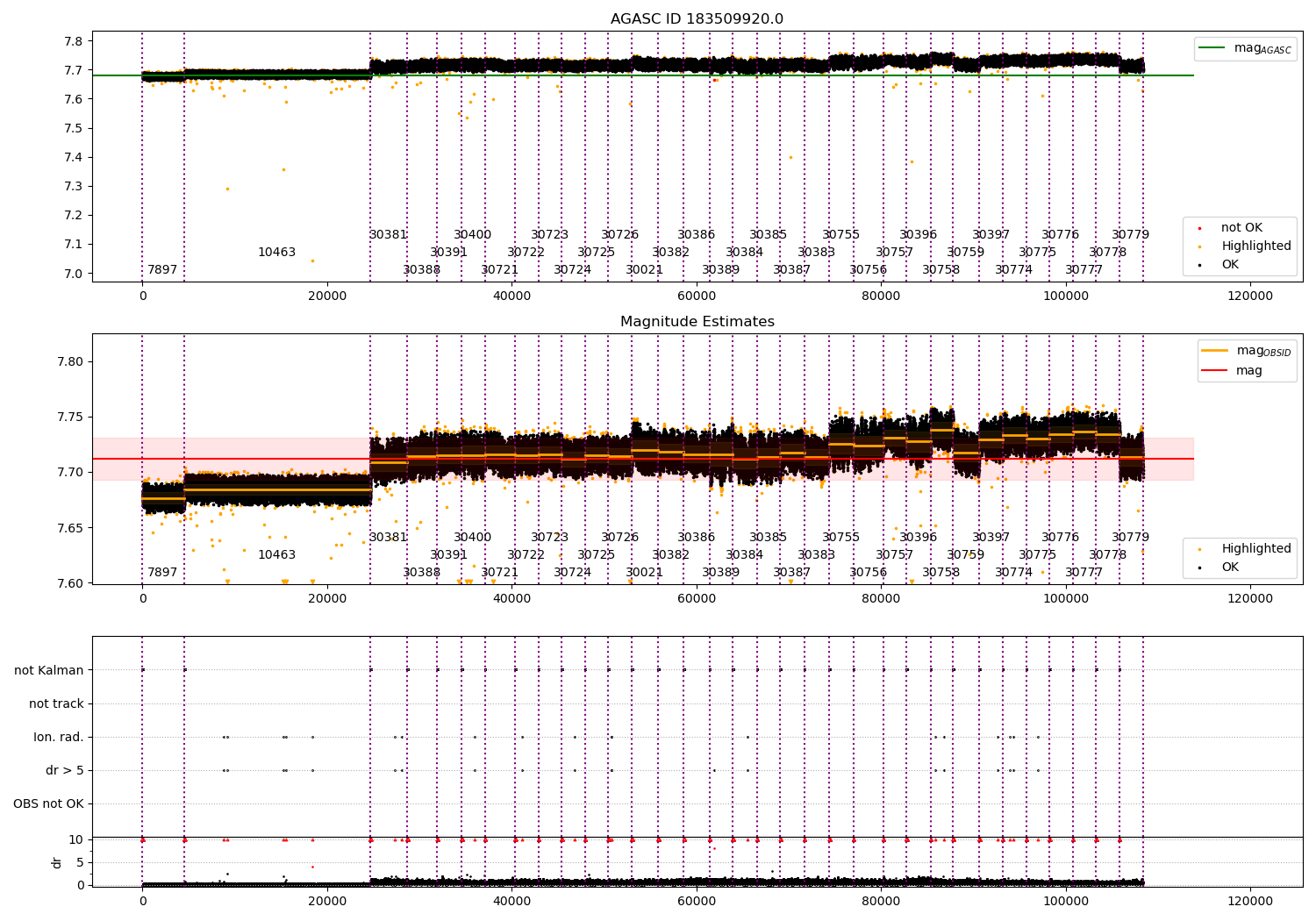
Task: Click obsid label 30726 in Magnitude Estimates plot
Action: pos(620,538)
